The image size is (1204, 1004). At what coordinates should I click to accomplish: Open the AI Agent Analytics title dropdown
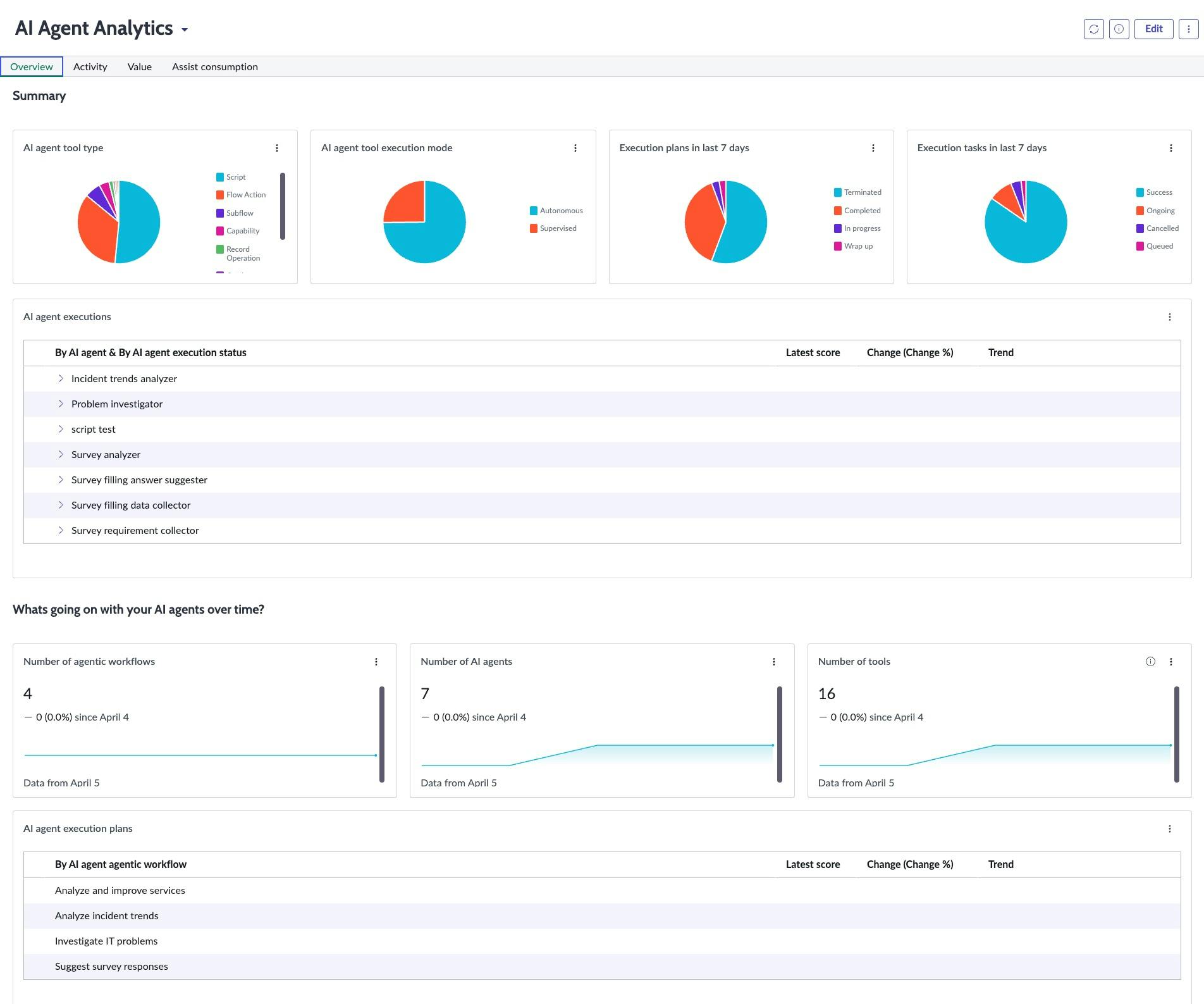click(x=184, y=30)
